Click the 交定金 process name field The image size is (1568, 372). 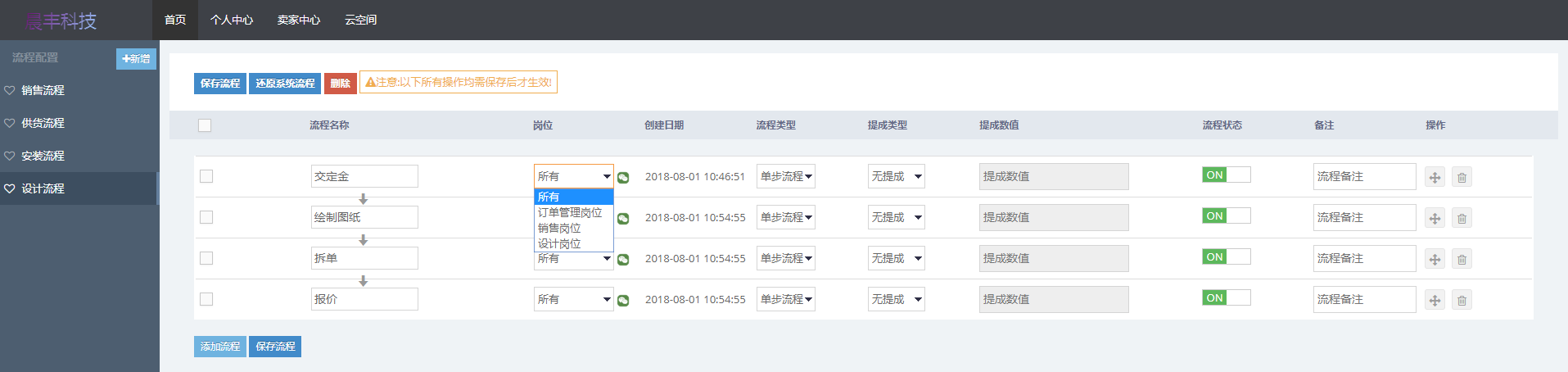click(x=364, y=176)
